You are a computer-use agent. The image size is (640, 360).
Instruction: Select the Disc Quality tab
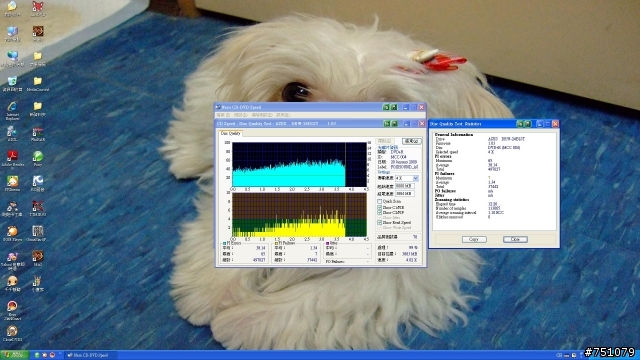click(x=231, y=133)
